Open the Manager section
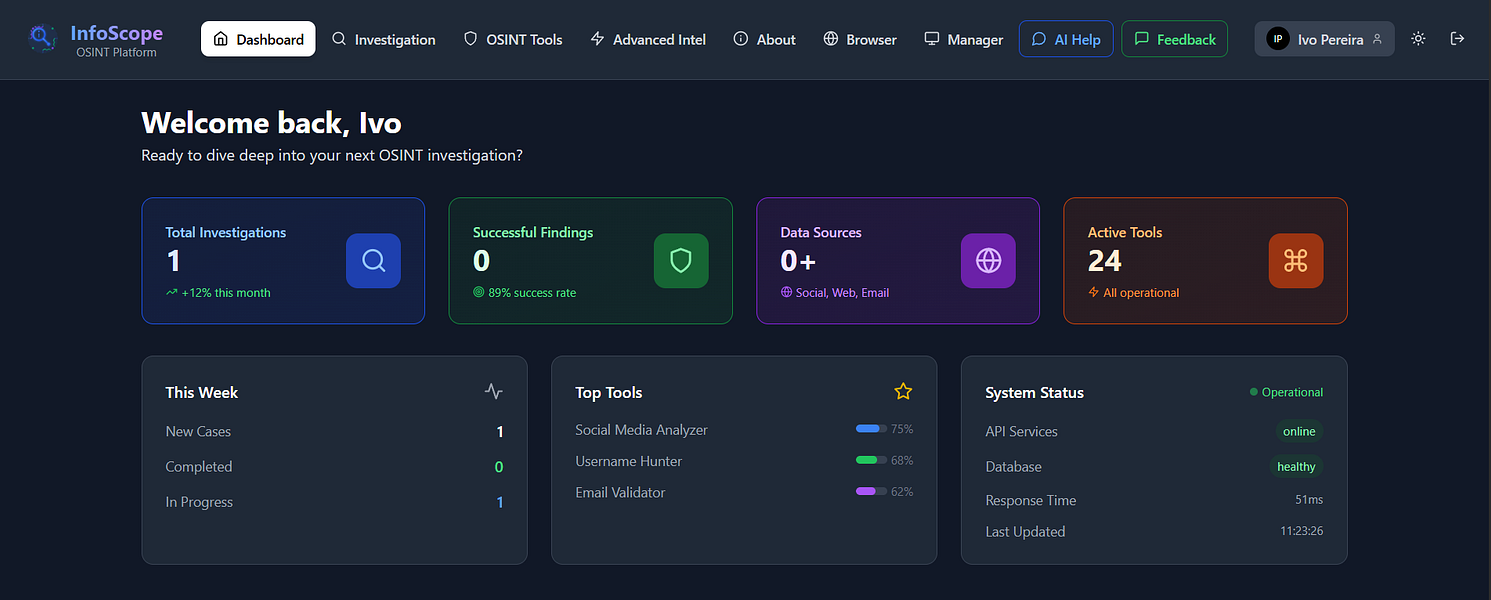 tap(963, 39)
